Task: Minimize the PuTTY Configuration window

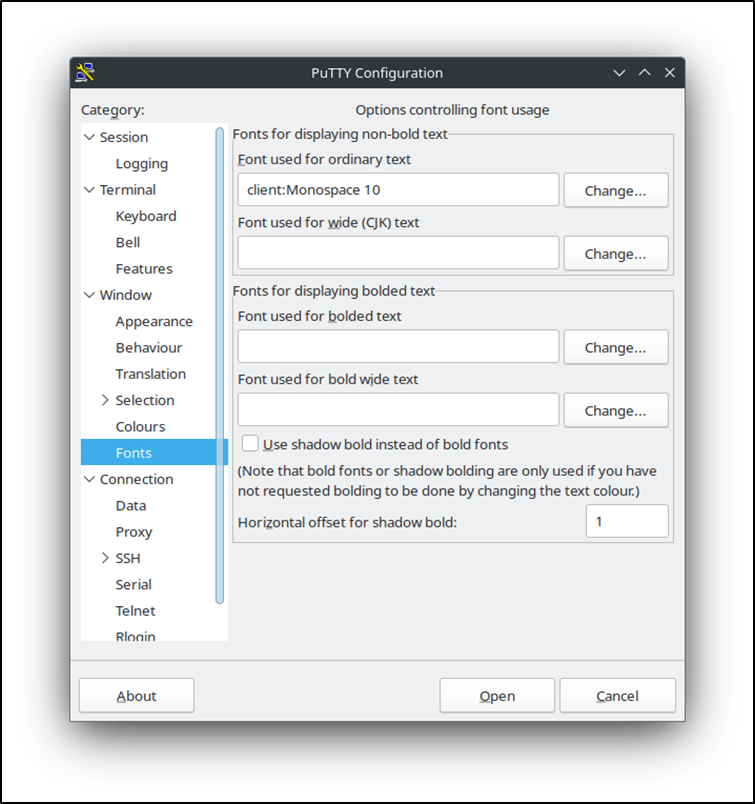Action: click(x=619, y=73)
